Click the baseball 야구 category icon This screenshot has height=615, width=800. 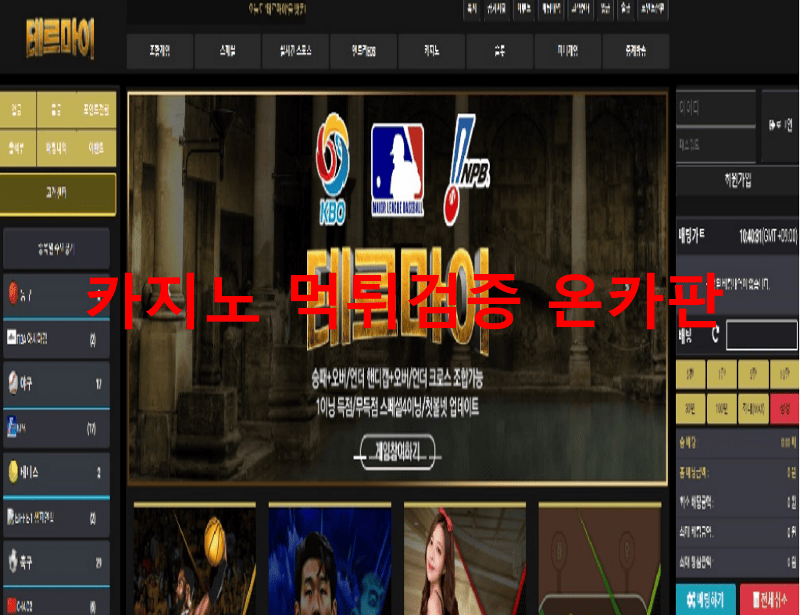(13, 383)
